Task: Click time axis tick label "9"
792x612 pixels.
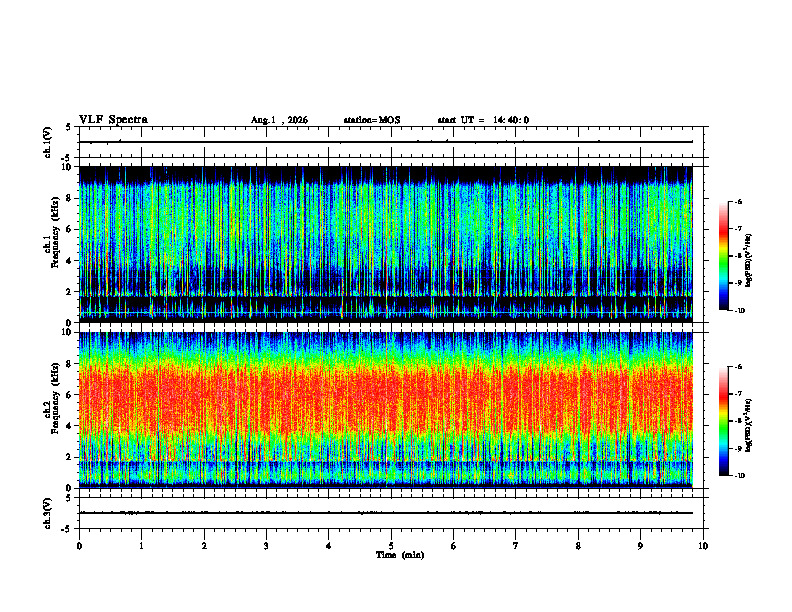Action: click(x=640, y=546)
